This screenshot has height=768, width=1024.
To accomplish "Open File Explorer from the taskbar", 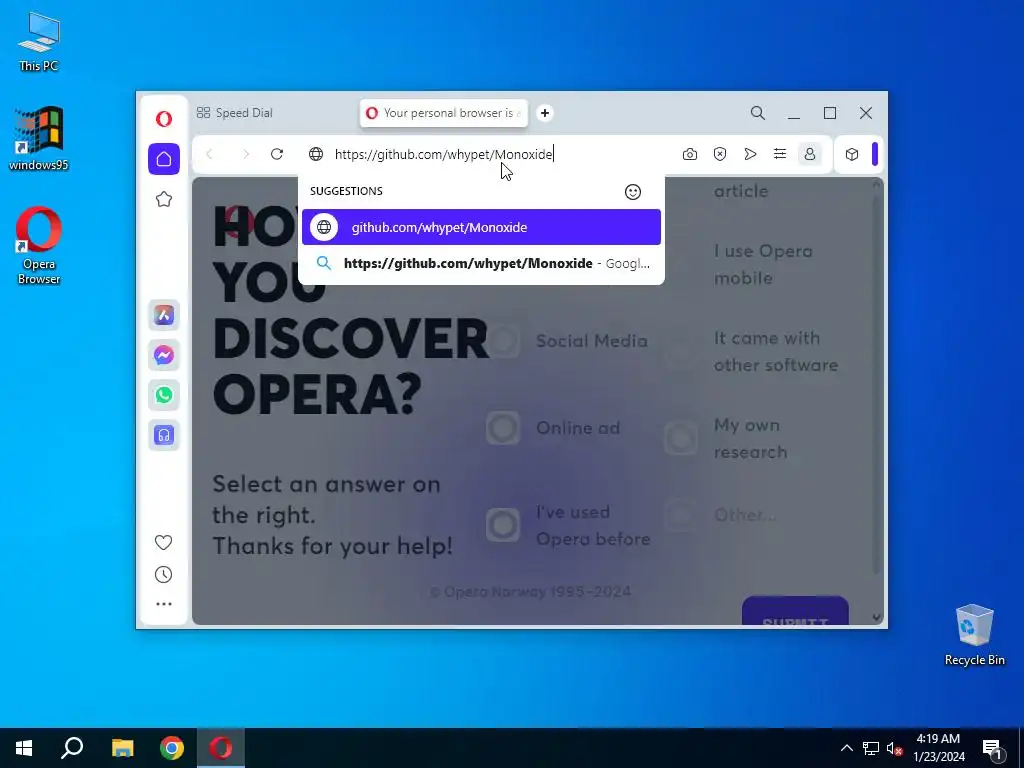I will click(x=122, y=748).
